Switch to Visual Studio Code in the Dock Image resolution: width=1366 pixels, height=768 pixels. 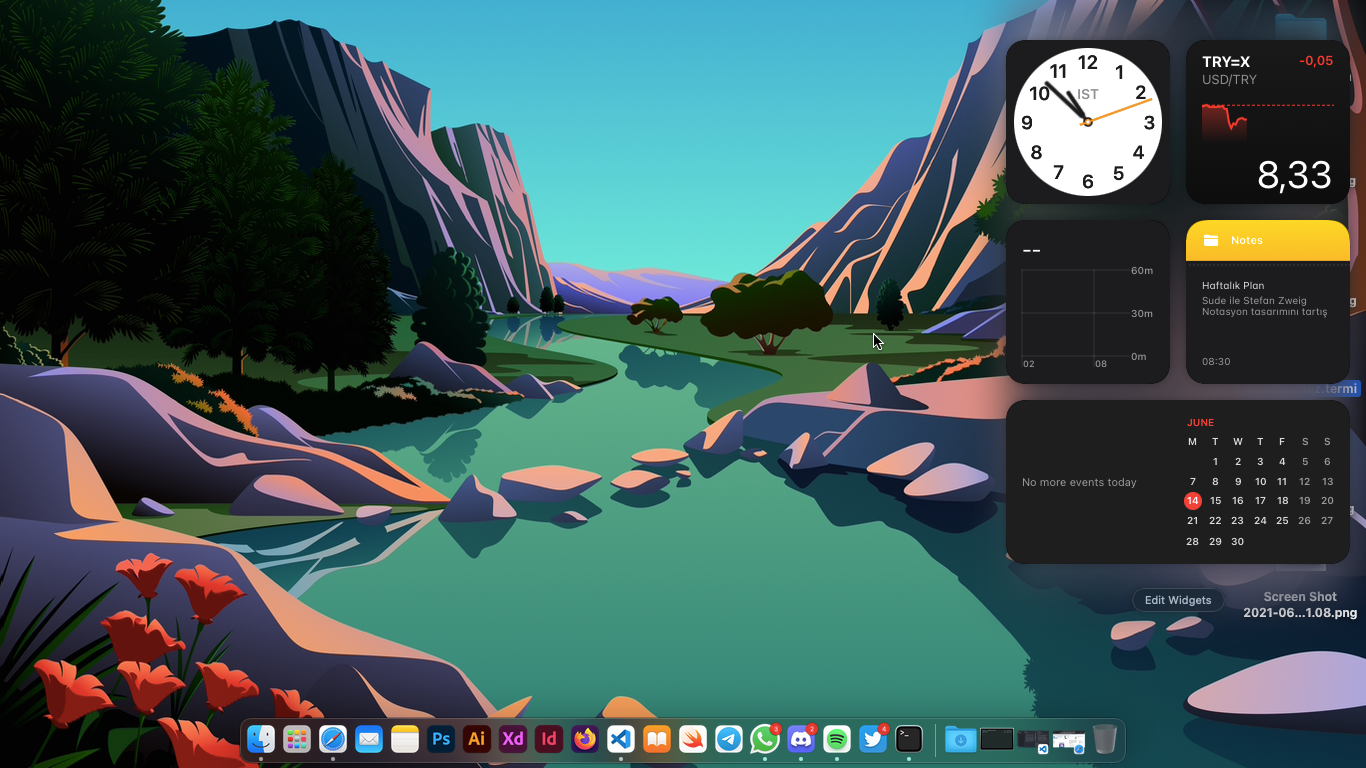tap(621, 739)
